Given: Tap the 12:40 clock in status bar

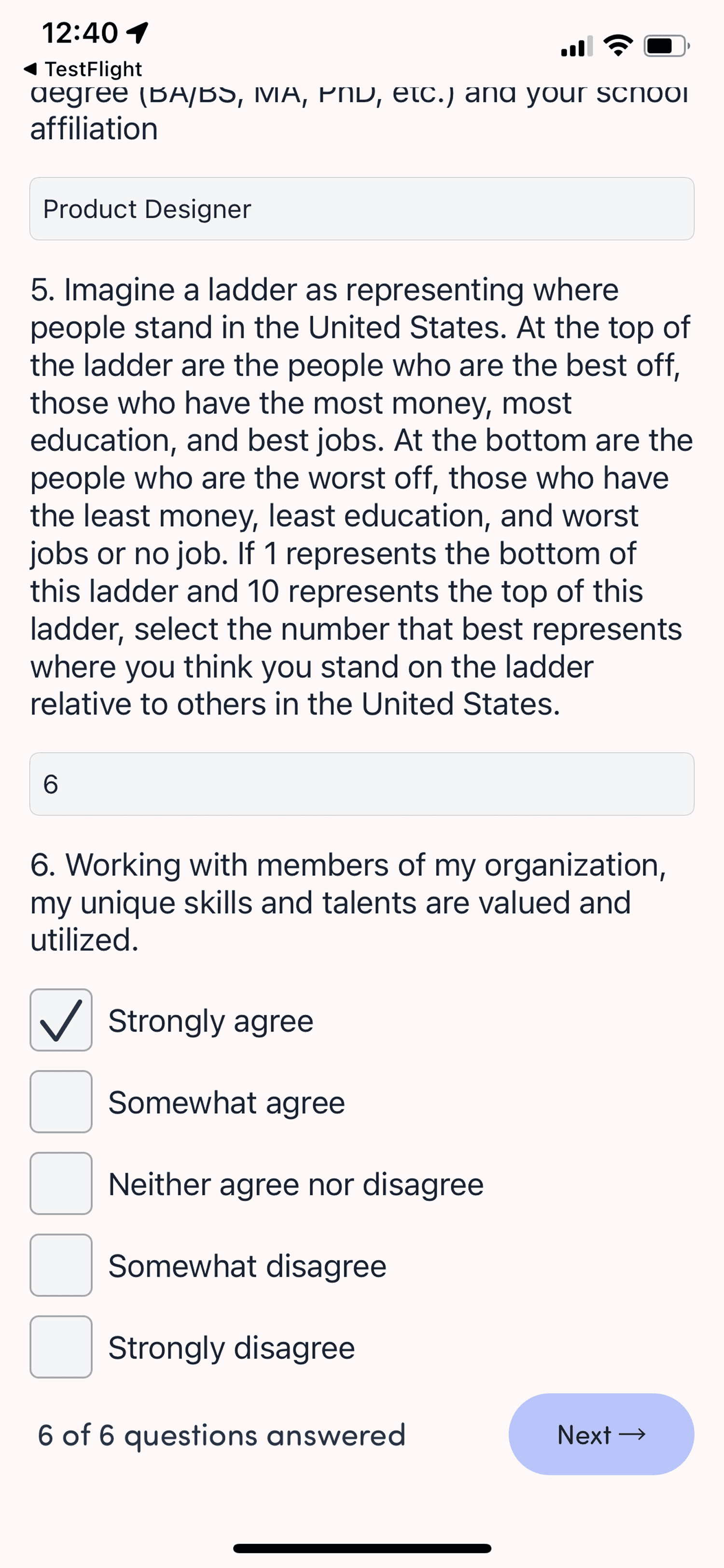Looking at the screenshot, I should (x=80, y=33).
